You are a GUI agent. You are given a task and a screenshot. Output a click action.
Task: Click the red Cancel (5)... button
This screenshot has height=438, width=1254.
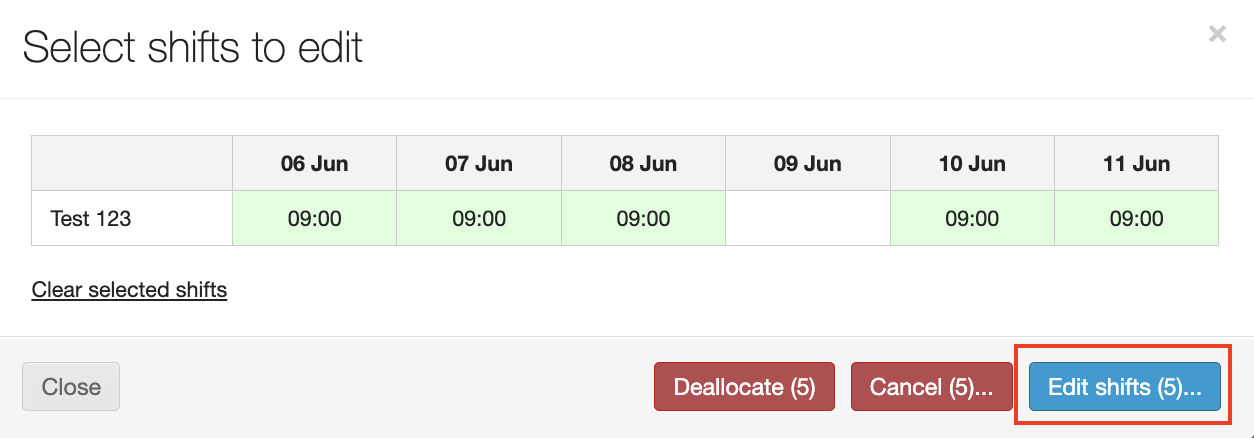tap(931, 387)
